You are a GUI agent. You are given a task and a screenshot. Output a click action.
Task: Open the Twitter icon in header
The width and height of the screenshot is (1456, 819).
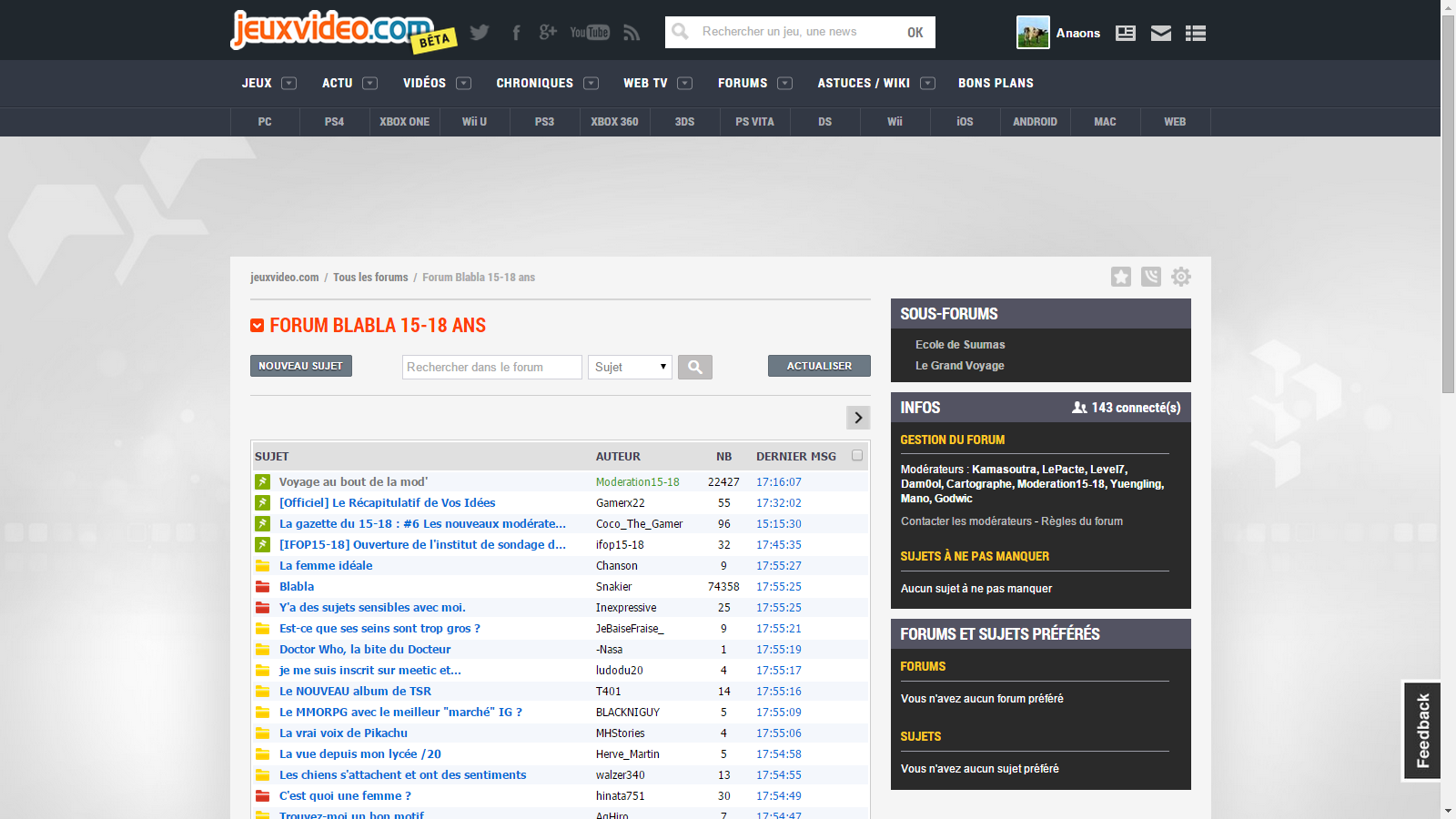coord(480,33)
